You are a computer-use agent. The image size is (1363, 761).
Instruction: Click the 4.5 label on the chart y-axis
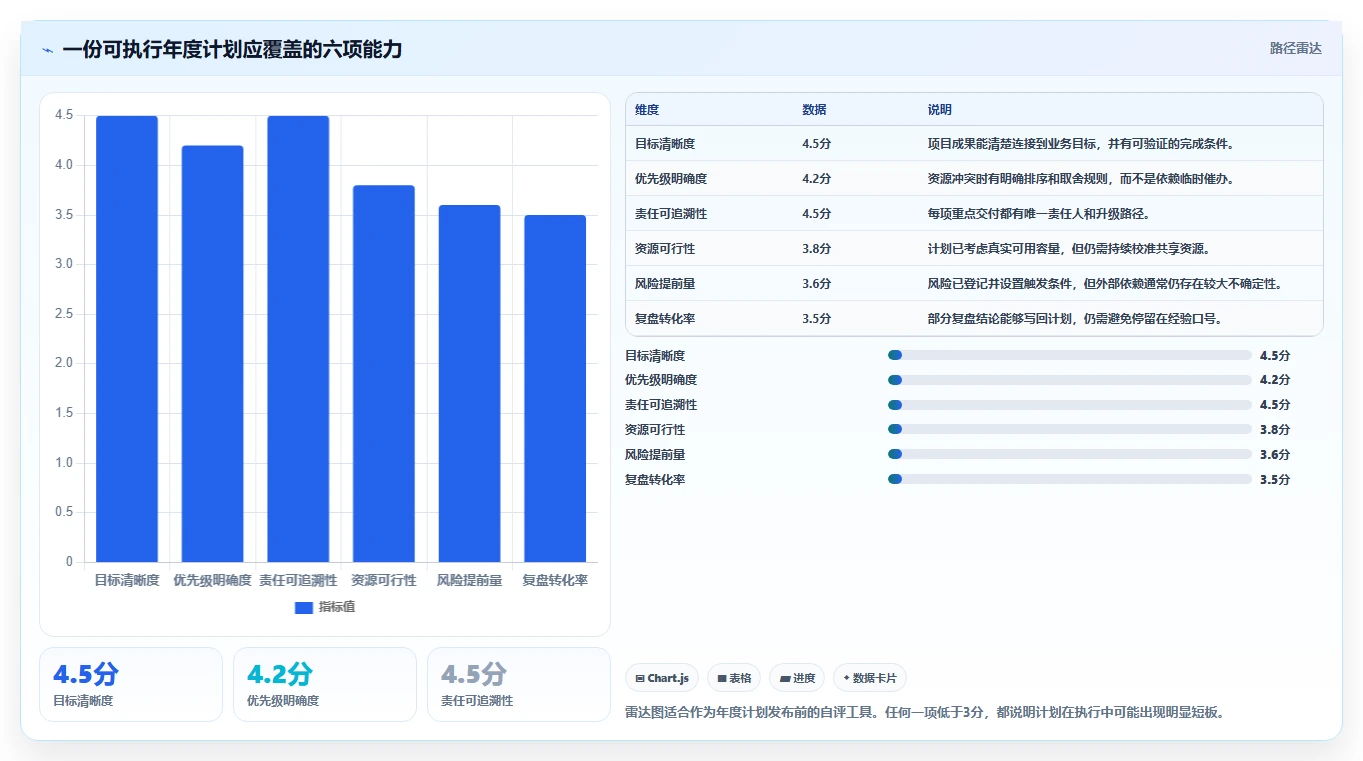[x=65, y=115]
